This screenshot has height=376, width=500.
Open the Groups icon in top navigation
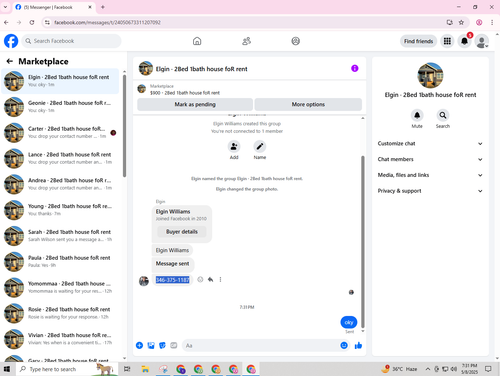click(295, 41)
